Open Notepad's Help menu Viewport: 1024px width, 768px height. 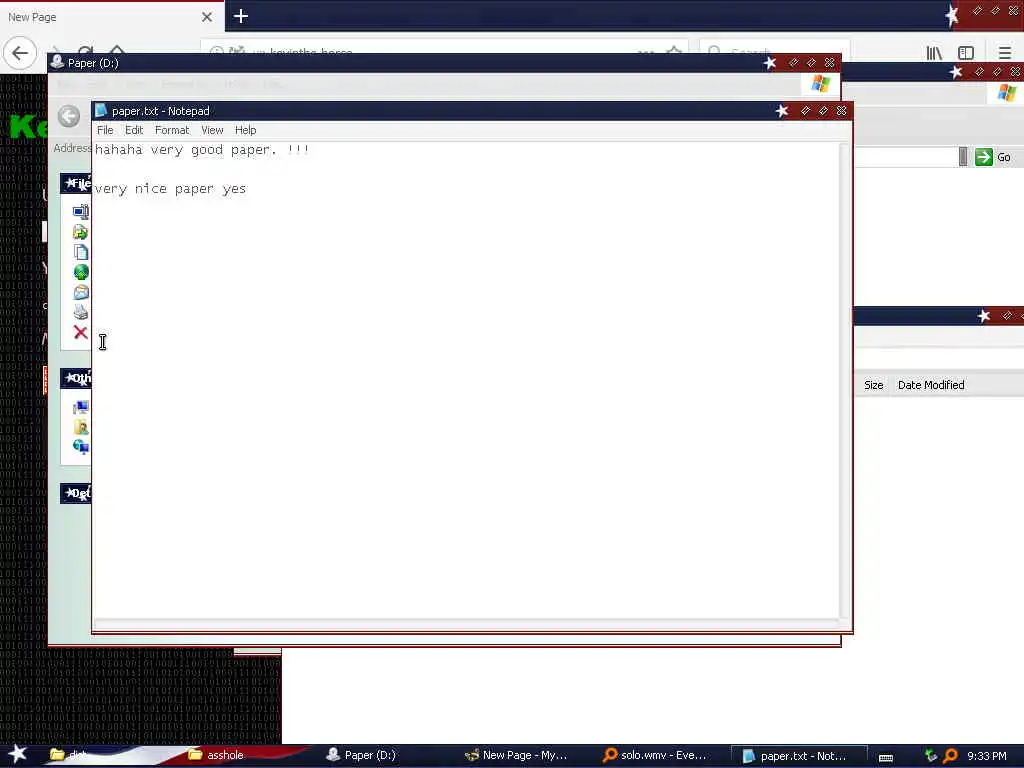pyautogui.click(x=246, y=130)
